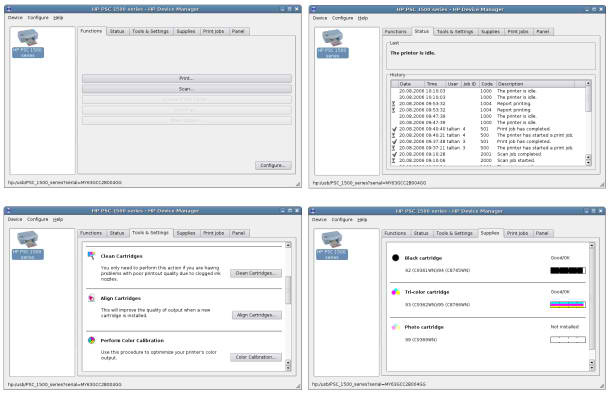Image resolution: width=610 pixels, height=394 pixels.
Task: Open Panel tab in the Status window
Action: tap(543, 32)
